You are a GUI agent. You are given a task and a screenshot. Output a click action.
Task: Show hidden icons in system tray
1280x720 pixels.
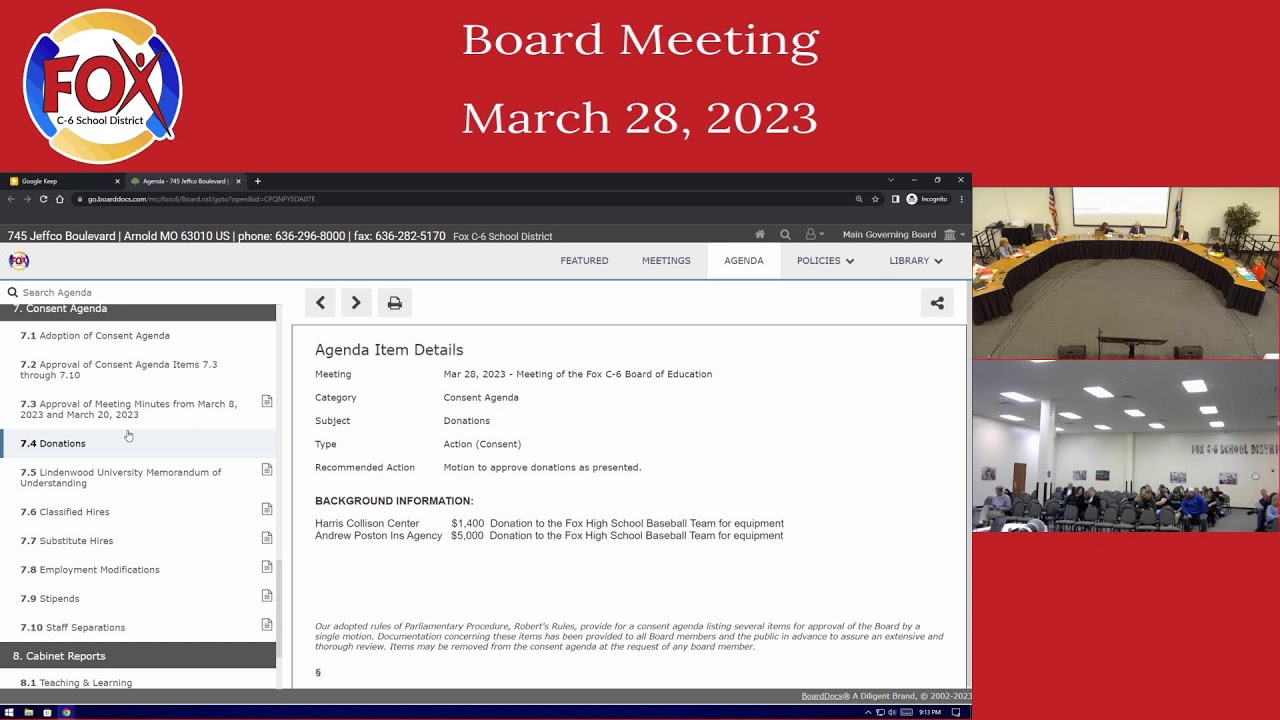868,712
